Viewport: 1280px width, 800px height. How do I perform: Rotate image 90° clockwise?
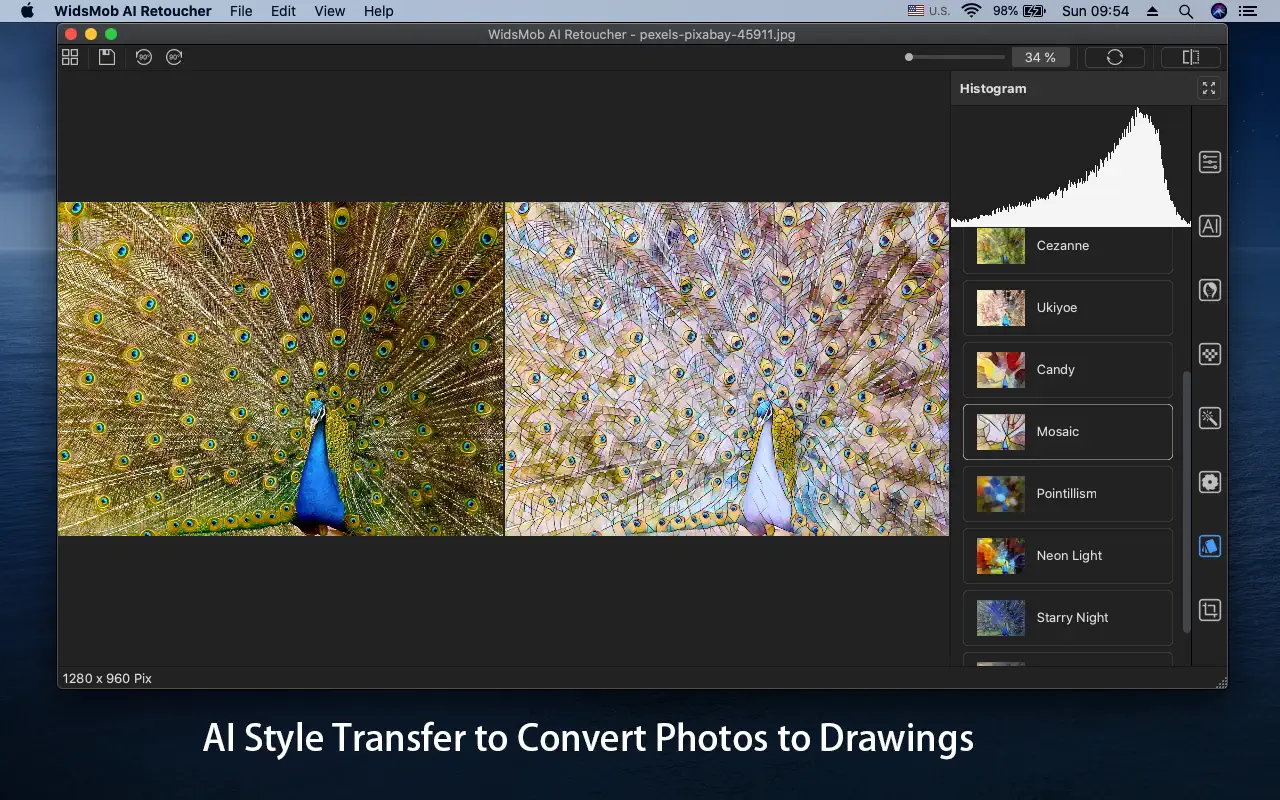tap(174, 57)
